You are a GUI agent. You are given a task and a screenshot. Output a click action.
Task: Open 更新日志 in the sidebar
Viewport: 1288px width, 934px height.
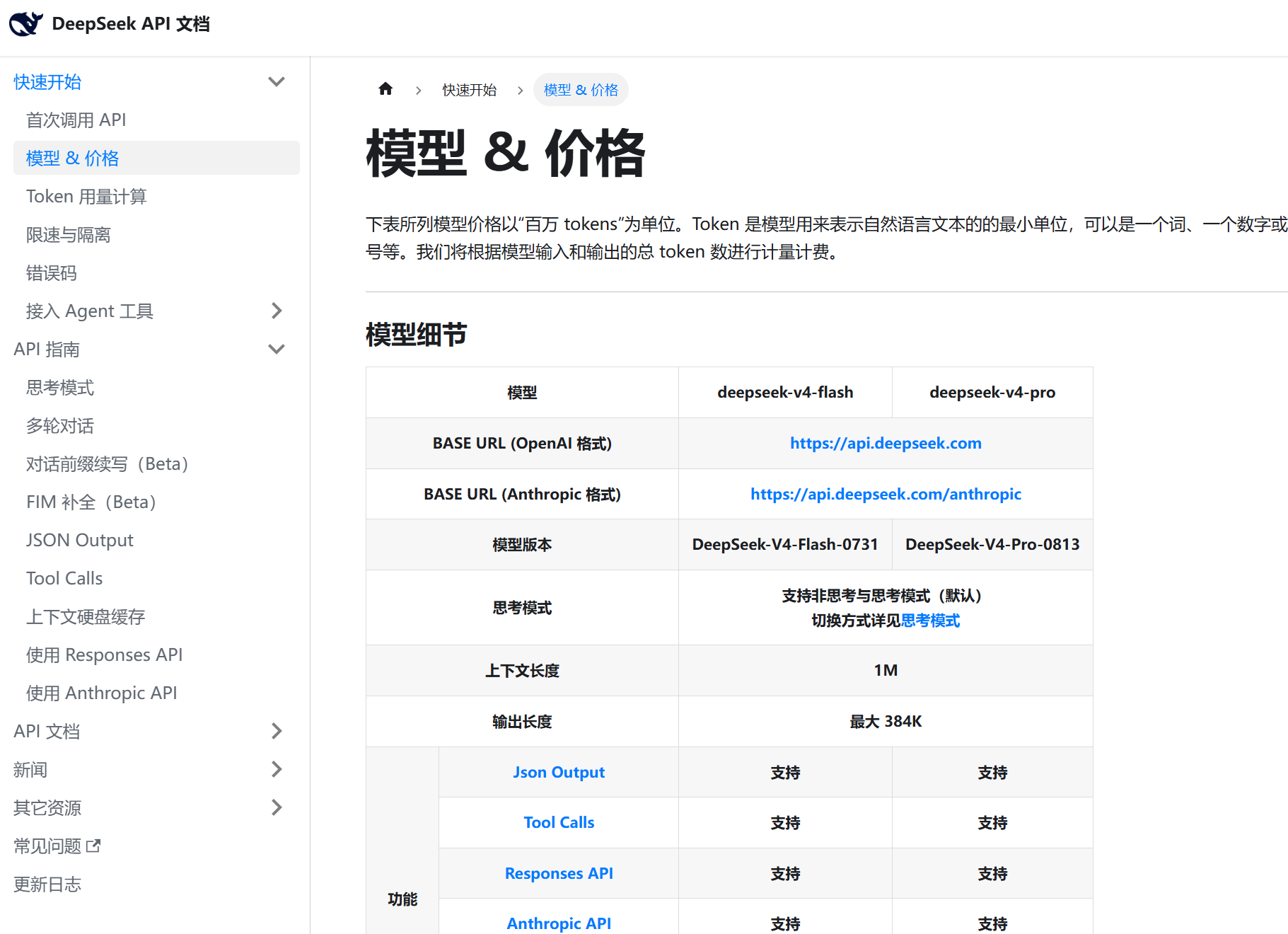pyautogui.click(x=47, y=884)
